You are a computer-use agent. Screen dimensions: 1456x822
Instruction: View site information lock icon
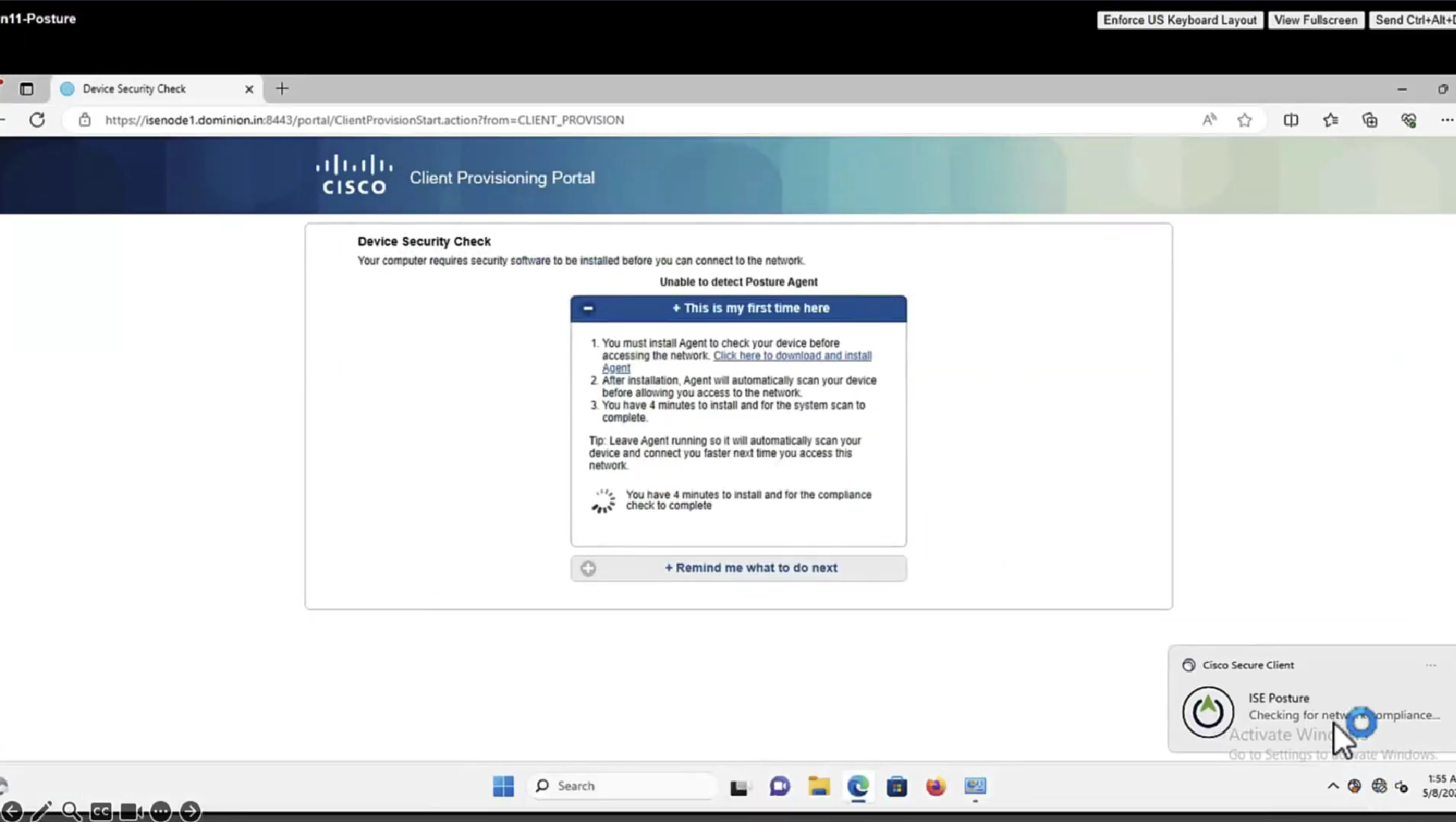(x=85, y=120)
